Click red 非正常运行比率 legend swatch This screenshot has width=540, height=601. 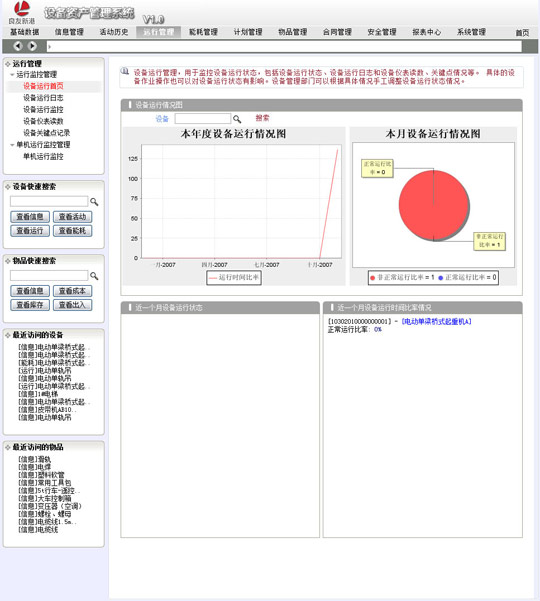373,278
